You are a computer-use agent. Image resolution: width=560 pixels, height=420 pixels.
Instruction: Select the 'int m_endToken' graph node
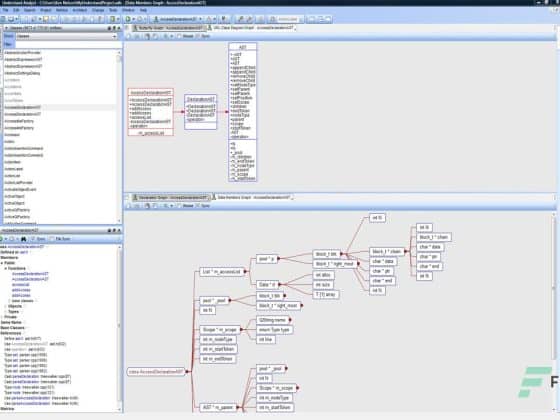[x=218, y=359]
